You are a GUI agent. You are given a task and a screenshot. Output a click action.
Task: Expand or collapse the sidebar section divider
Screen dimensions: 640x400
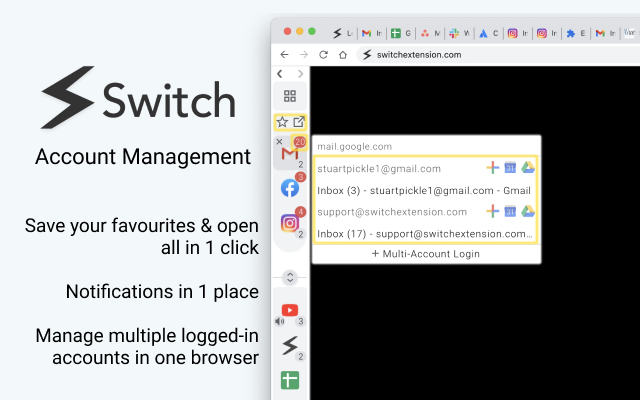[290, 277]
